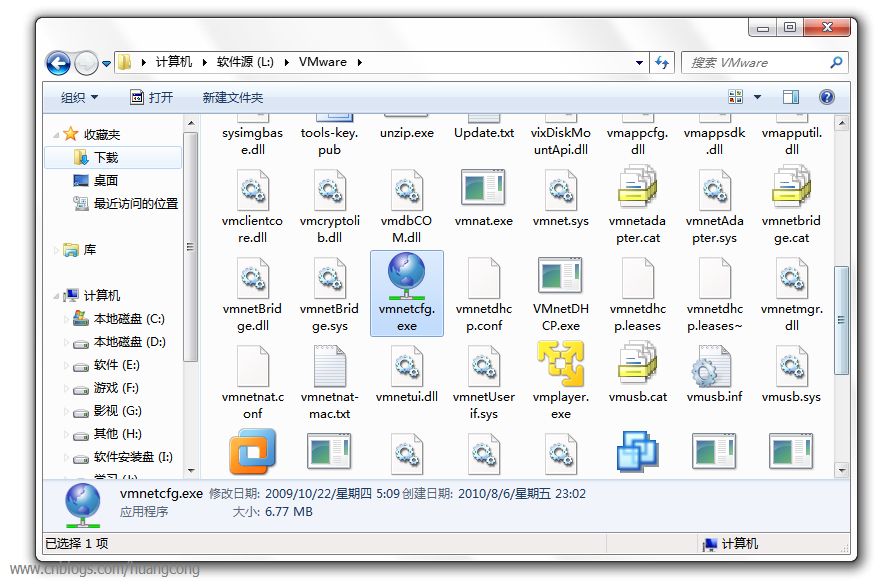
Task: Select the vmusb.cat file icon
Action: [x=638, y=363]
